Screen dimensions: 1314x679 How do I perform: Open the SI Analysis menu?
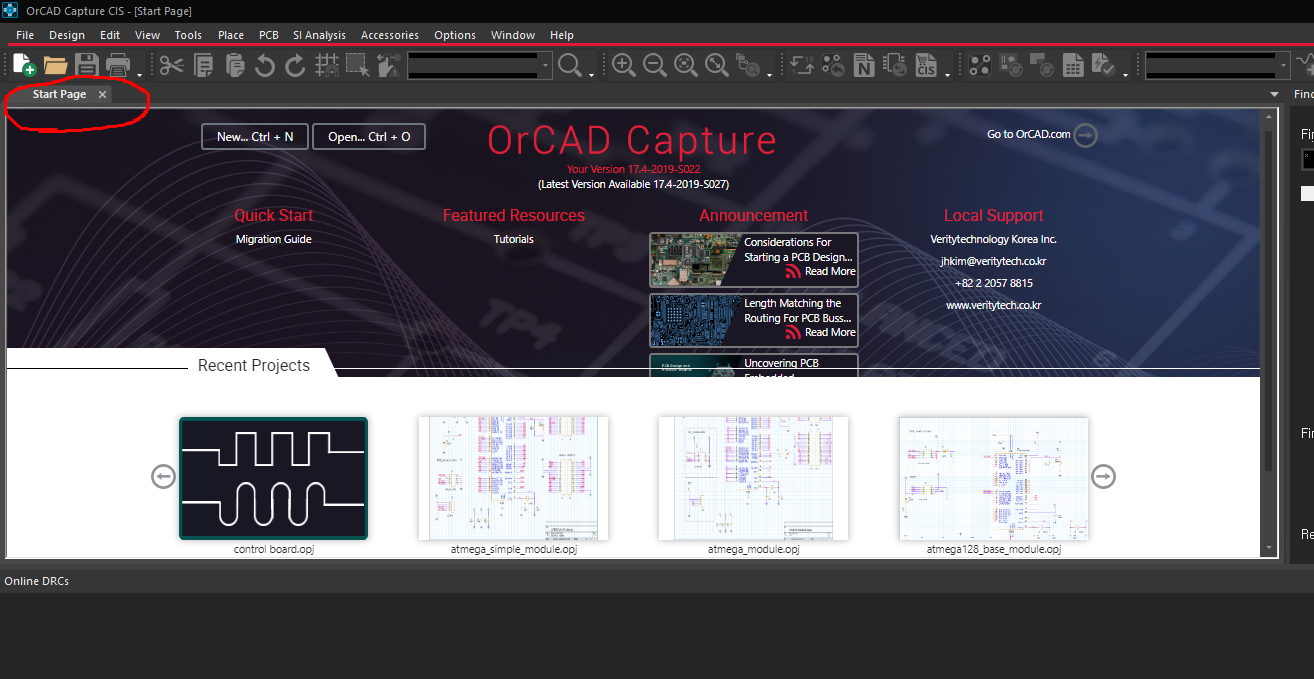pyautogui.click(x=319, y=35)
